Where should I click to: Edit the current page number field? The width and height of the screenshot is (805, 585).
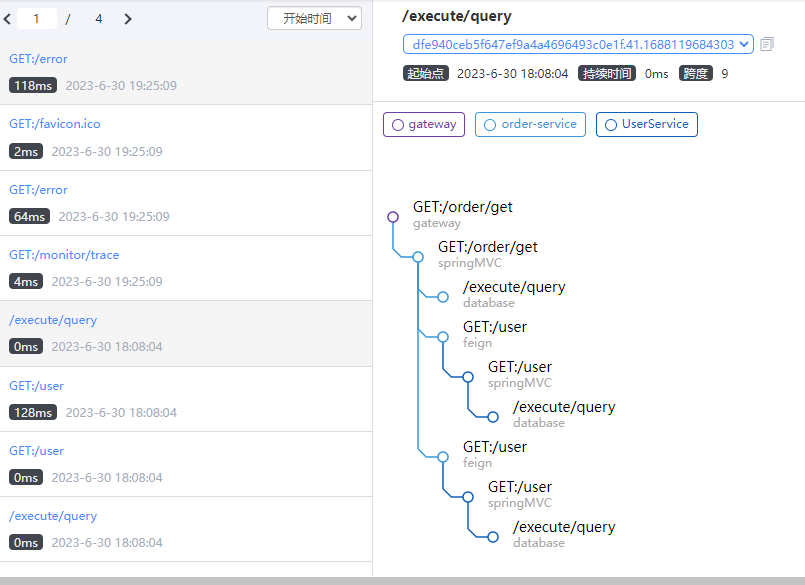37,18
